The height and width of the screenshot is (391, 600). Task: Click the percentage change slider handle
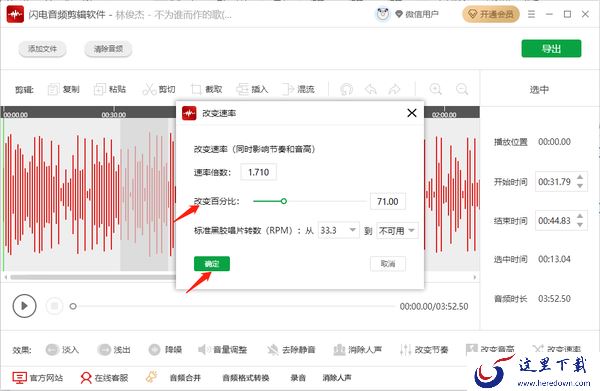point(284,201)
